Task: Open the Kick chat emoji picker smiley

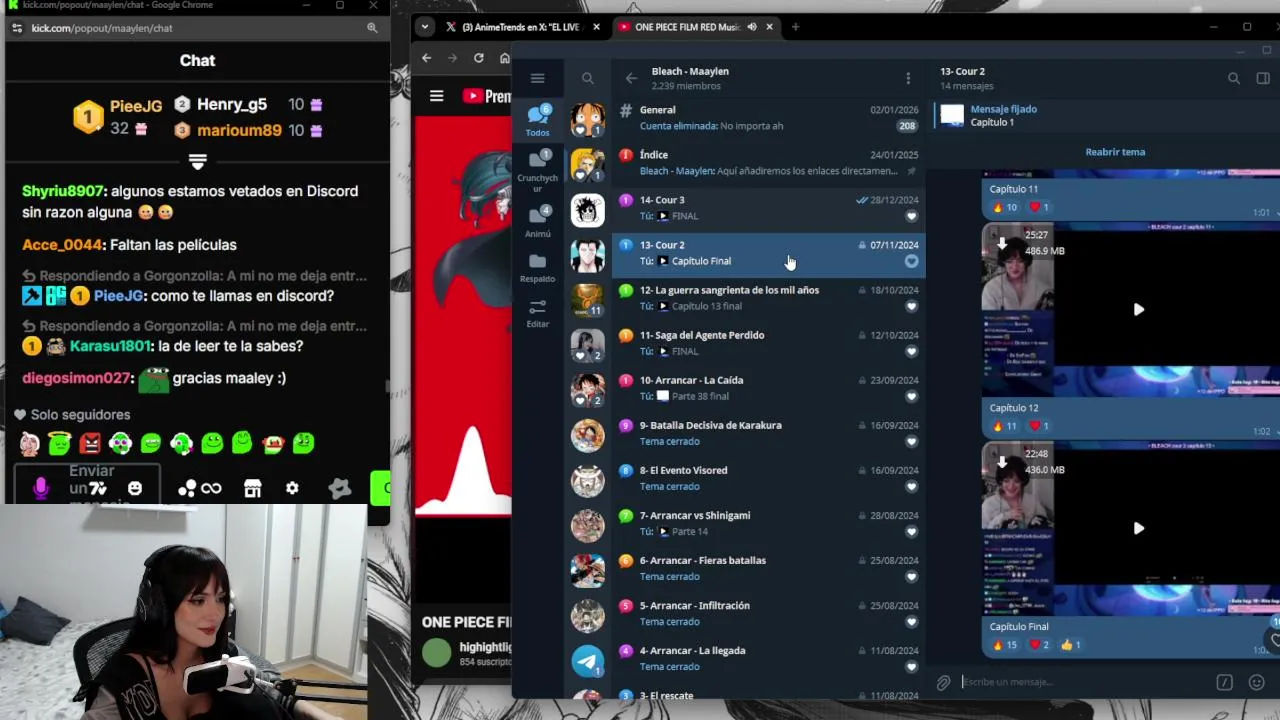Action: tap(135, 488)
